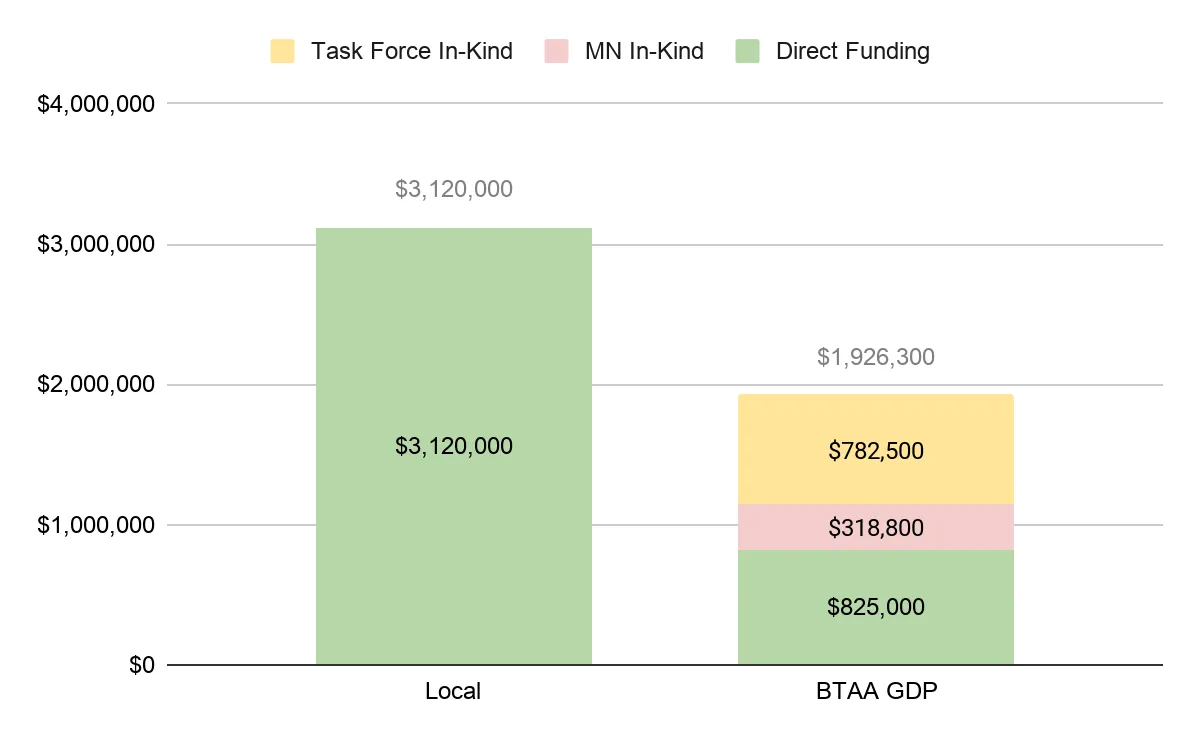1200x742 pixels.
Task: Click the $0 y-axis label
Action: [x=142, y=665]
